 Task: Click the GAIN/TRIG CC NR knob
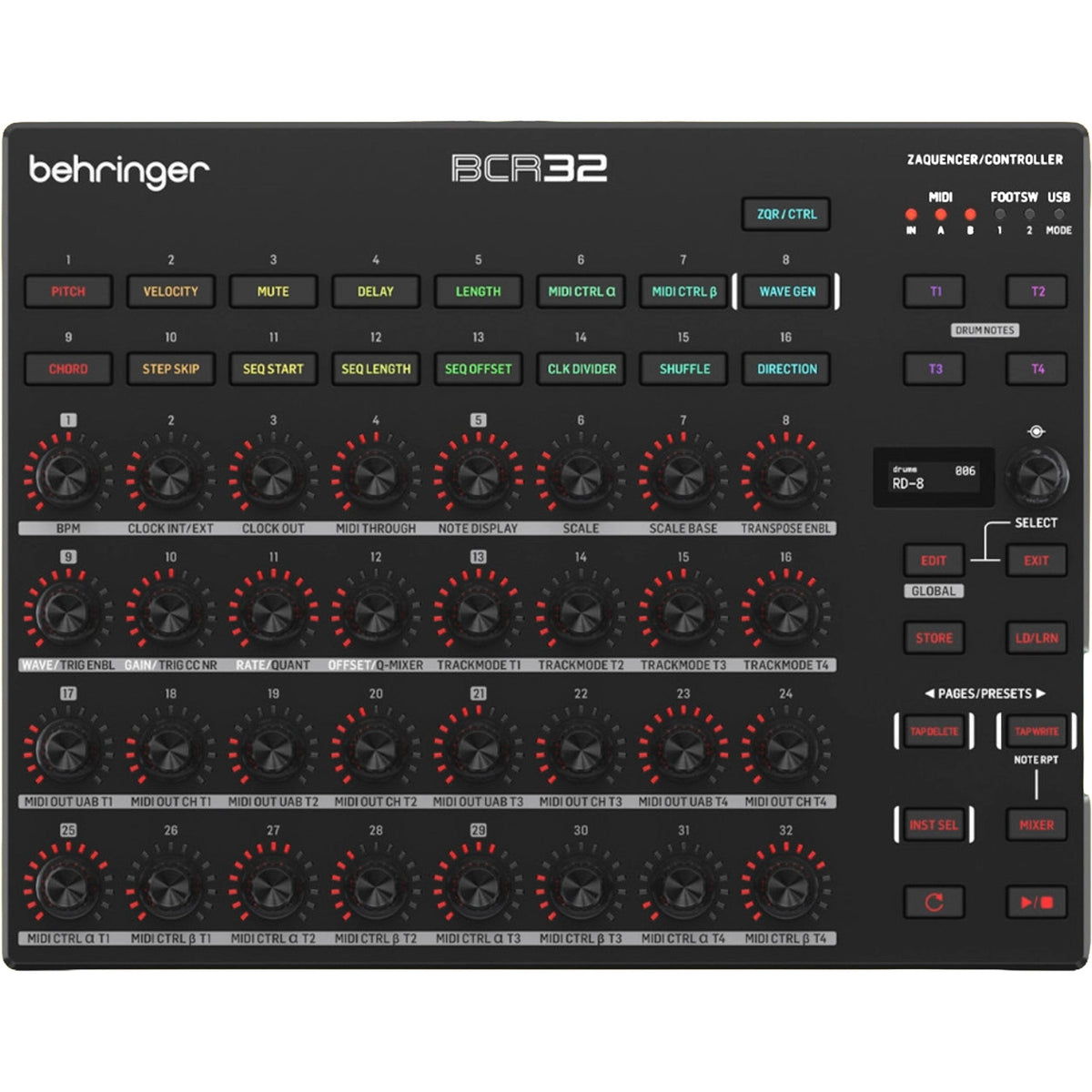(170, 612)
